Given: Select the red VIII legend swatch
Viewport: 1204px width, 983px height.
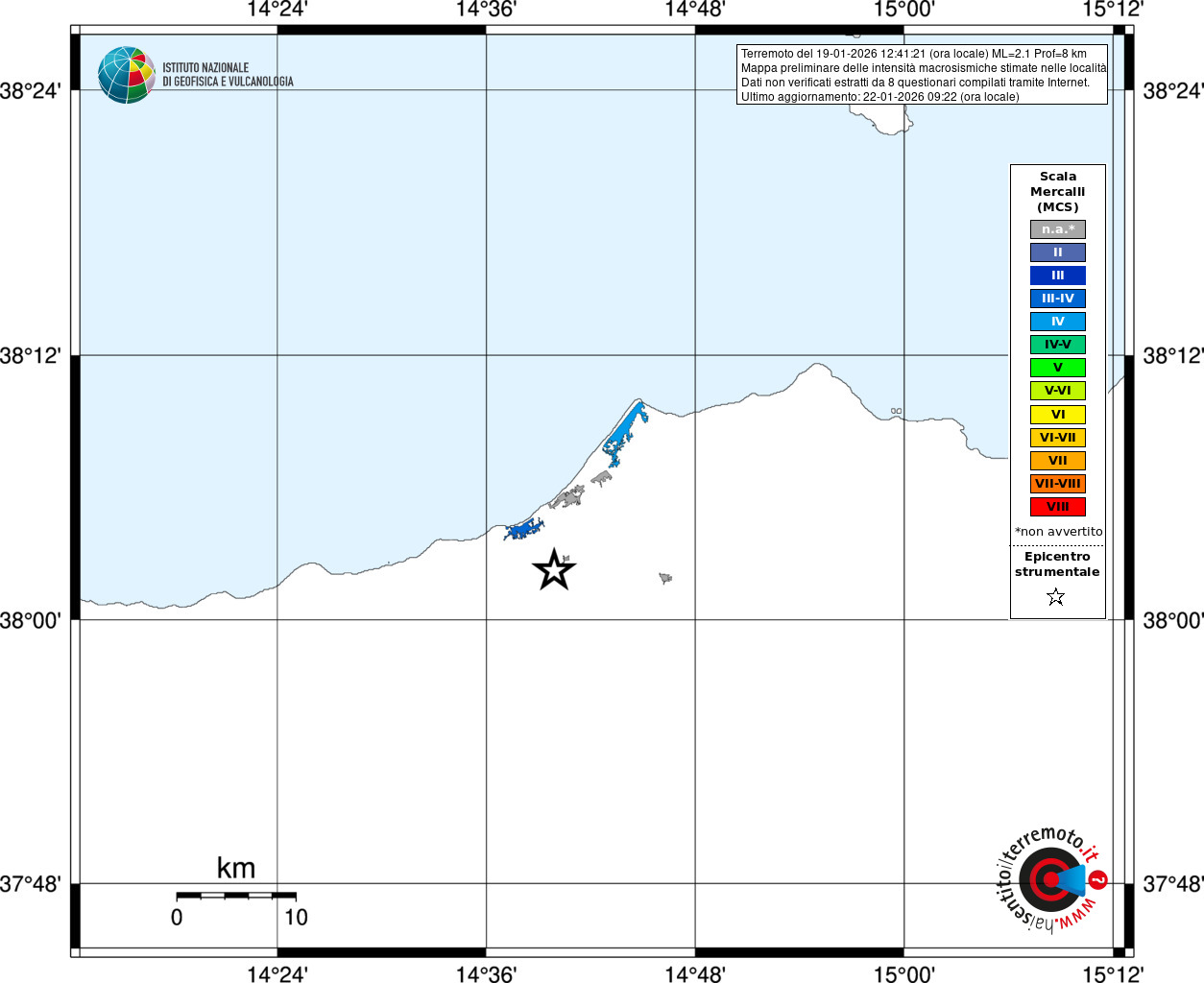Looking at the screenshot, I should point(1058,507).
